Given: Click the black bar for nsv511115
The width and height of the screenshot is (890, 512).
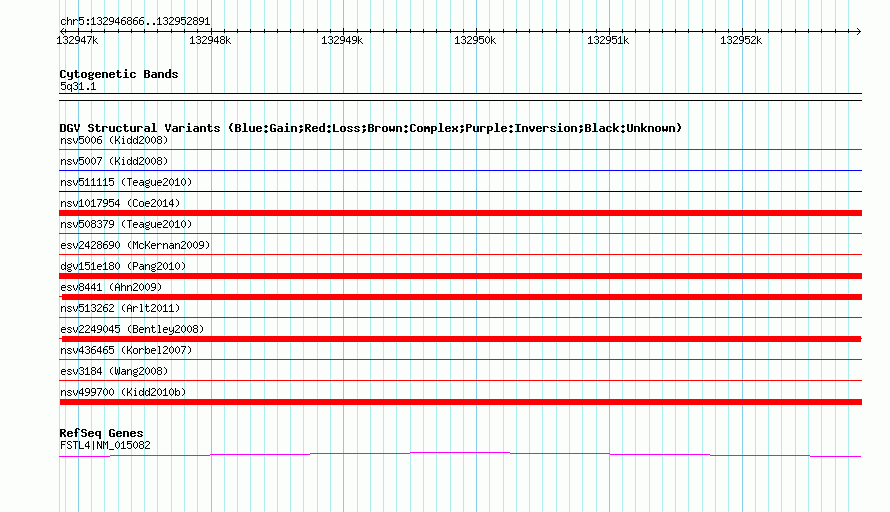Looking at the screenshot, I should coord(460,191).
